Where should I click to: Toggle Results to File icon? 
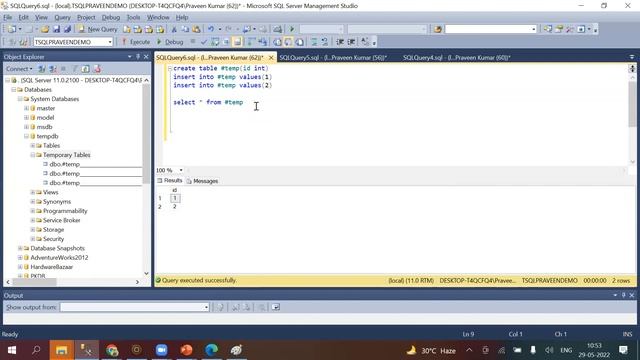click(x=300, y=42)
